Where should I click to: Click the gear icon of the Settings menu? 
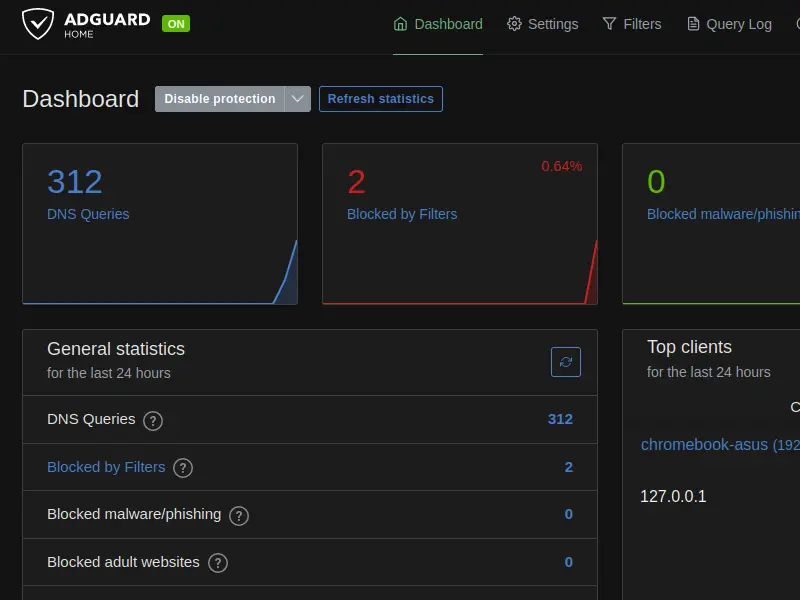click(x=515, y=24)
